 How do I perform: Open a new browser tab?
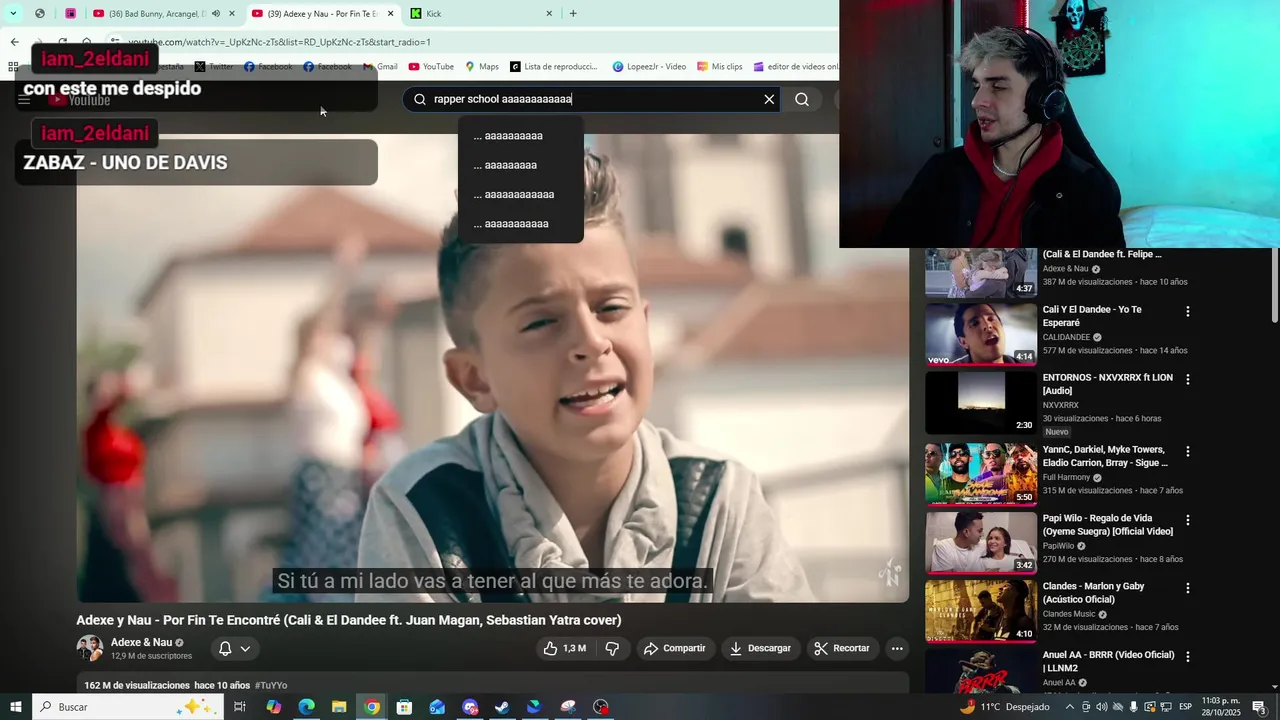(x=573, y=14)
